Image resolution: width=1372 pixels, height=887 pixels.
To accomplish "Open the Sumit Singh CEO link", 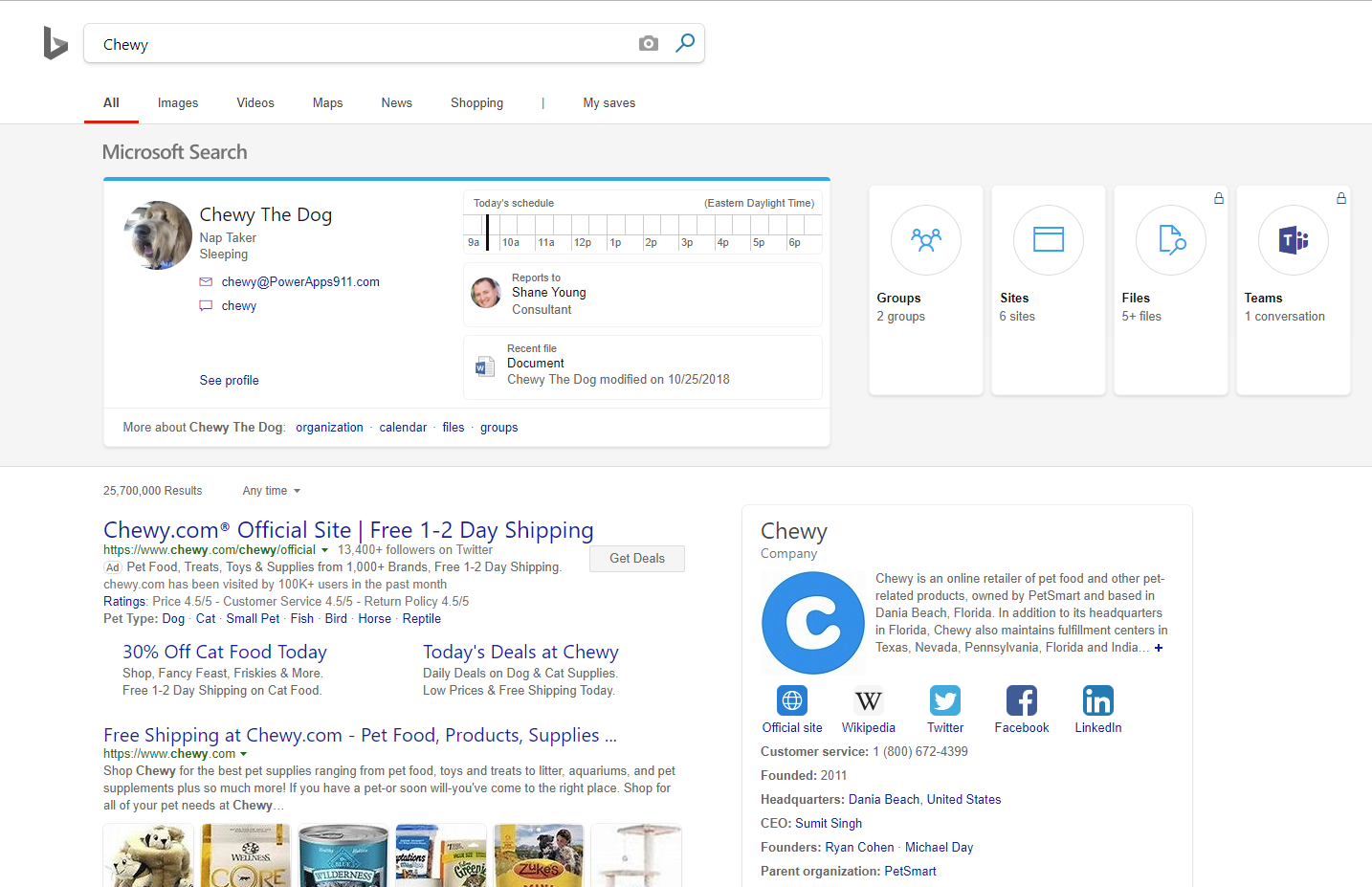I will (x=829, y=823).
